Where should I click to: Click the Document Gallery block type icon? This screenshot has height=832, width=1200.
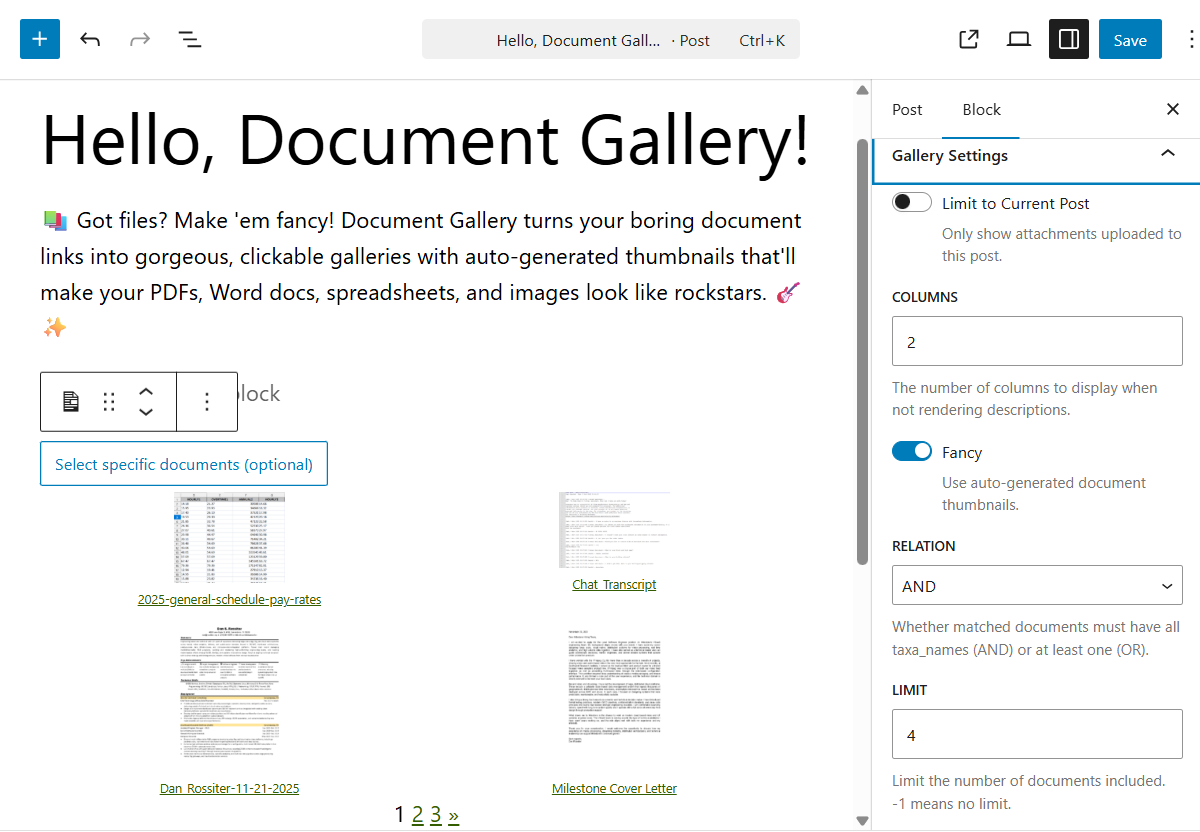[71, 402]
